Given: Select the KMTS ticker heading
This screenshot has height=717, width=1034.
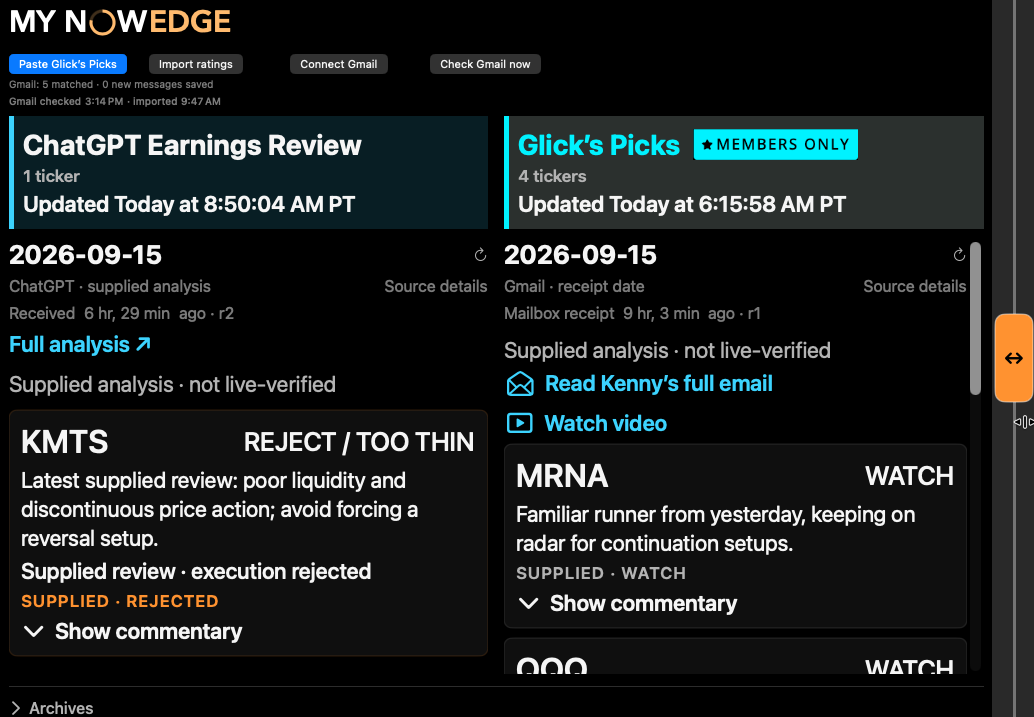Looking at the screenshot, I should [x=65, y=442].
